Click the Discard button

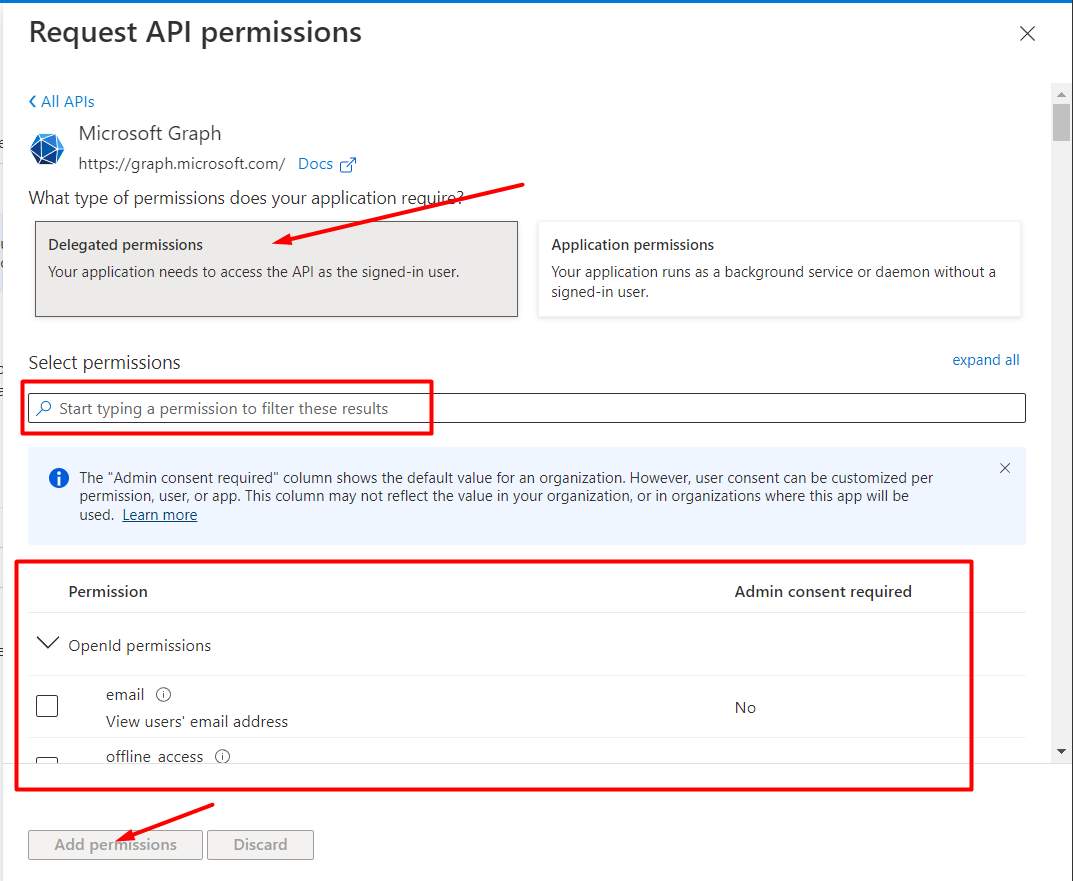[x=261, y=845]
